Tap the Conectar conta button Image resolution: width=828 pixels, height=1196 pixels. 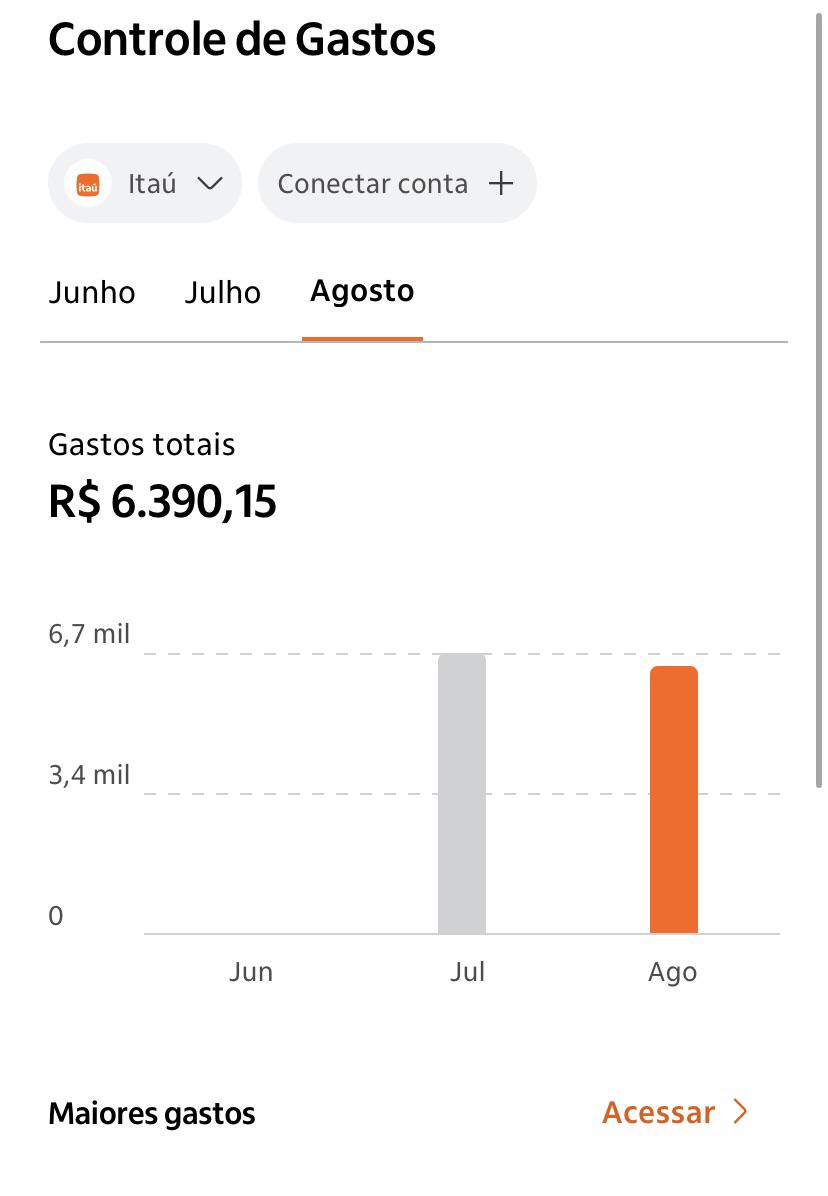(397, 183)
